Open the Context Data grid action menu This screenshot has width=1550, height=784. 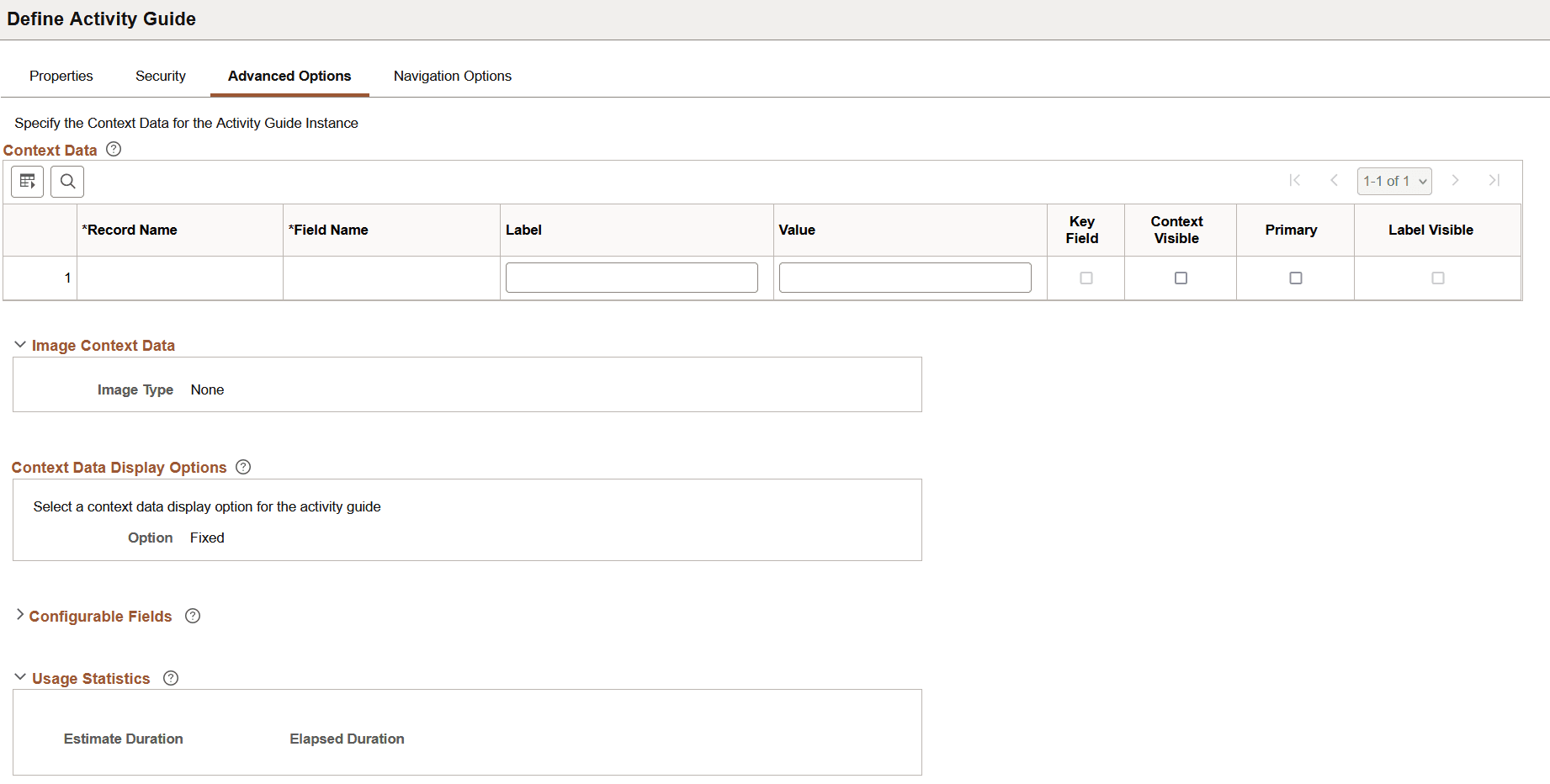pos(26,181)
